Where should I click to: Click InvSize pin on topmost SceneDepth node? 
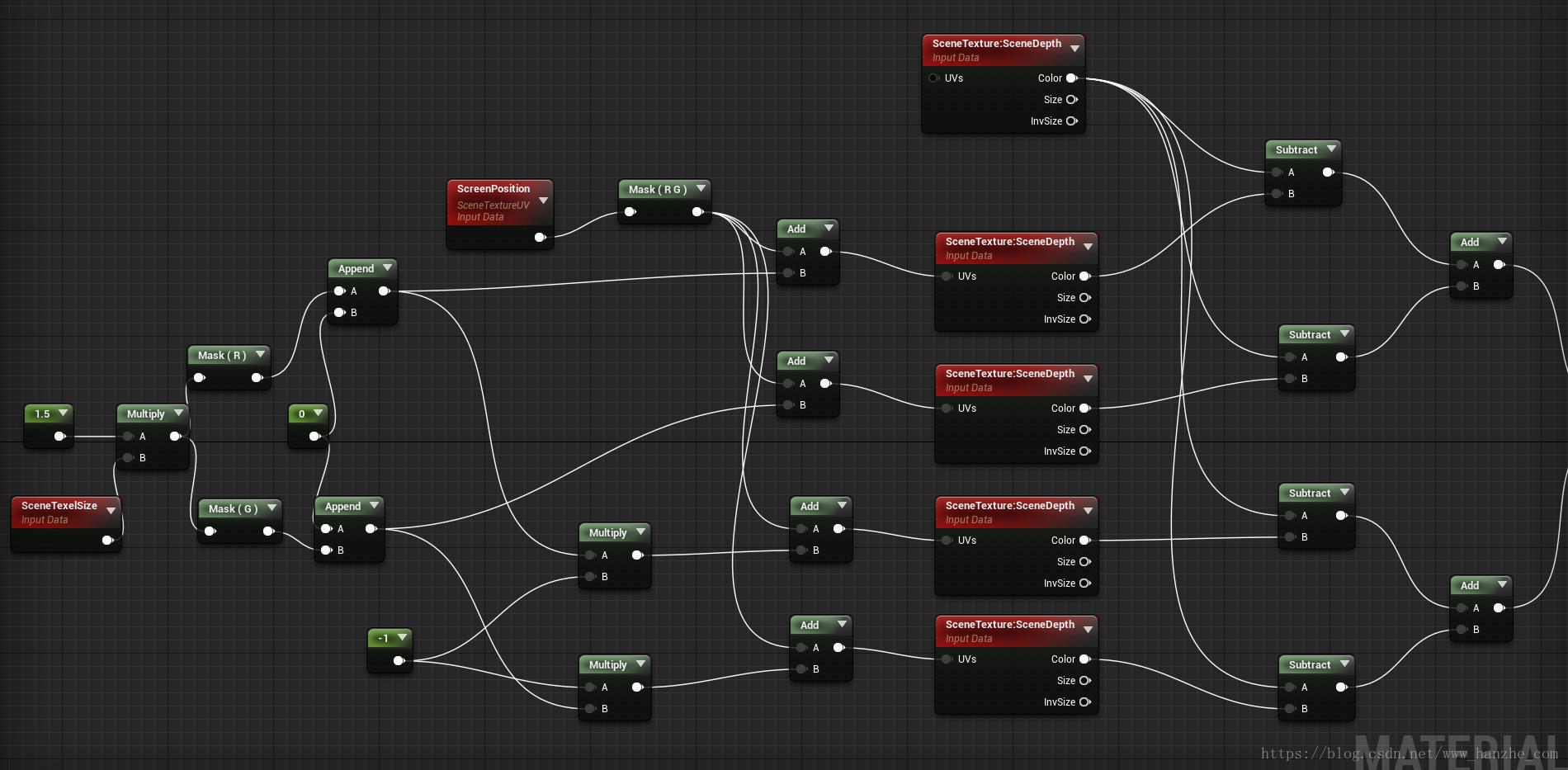pos(1071,121)
